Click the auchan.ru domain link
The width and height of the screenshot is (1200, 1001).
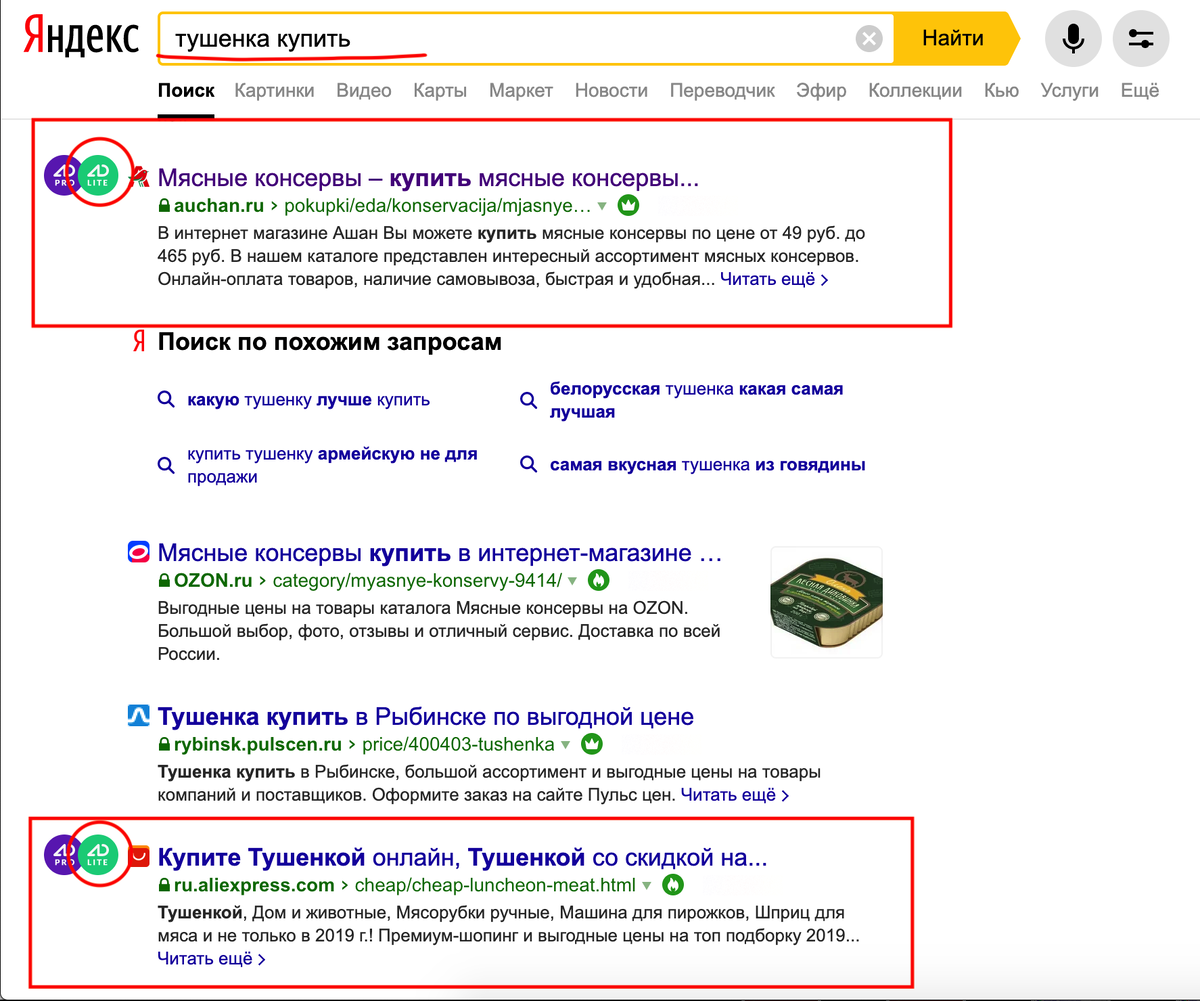click(218, 207)
